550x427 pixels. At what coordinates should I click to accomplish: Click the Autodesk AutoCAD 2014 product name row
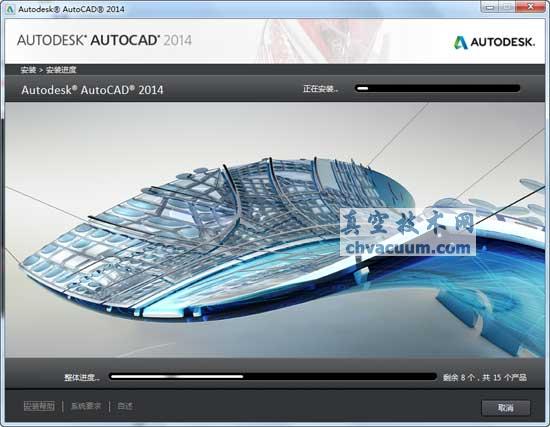92,90
